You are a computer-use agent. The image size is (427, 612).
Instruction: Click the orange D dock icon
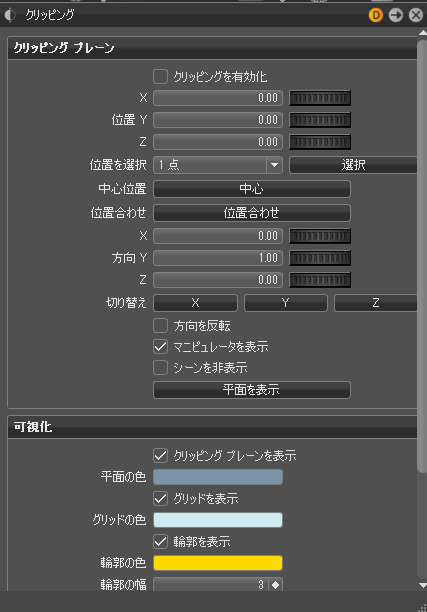click(375, 15)
